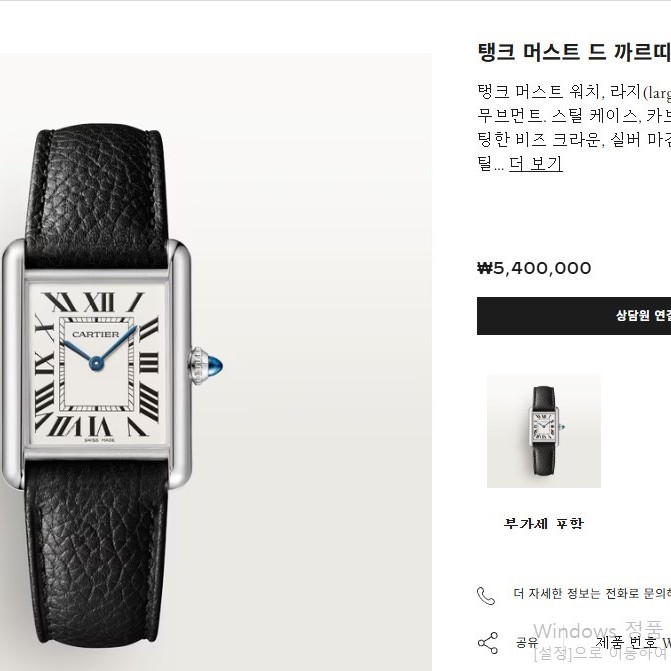Click the SWISS MADE text on the dial
Screen dimensions: 671x671
tap(99, 440)
